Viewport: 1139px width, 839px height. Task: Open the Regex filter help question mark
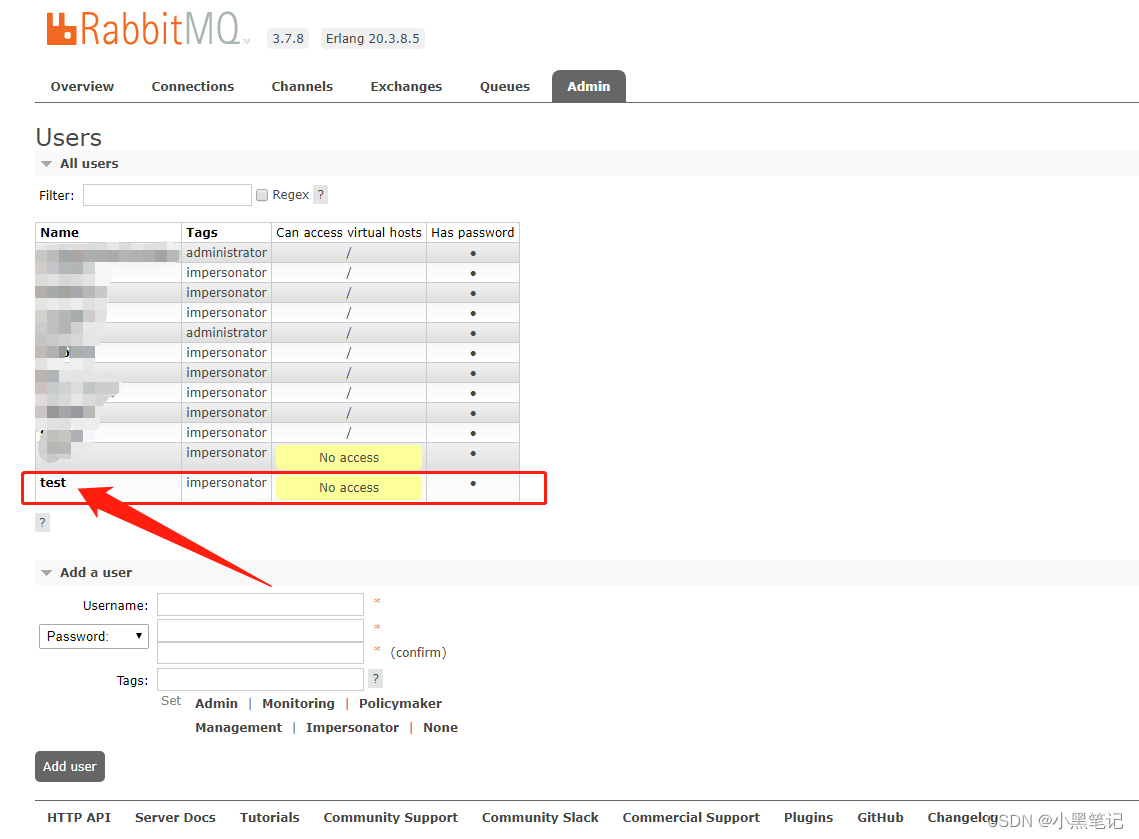320,195
